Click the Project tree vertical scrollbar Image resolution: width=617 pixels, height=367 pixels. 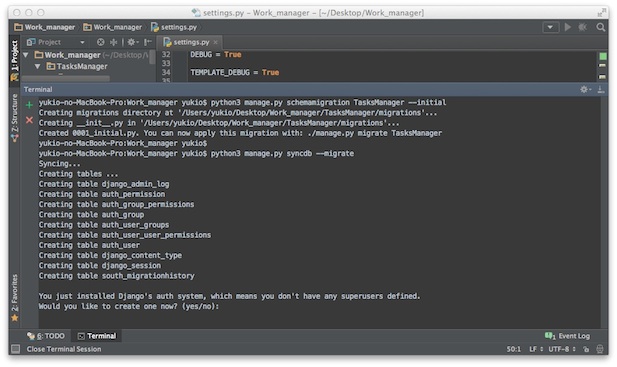152,57
